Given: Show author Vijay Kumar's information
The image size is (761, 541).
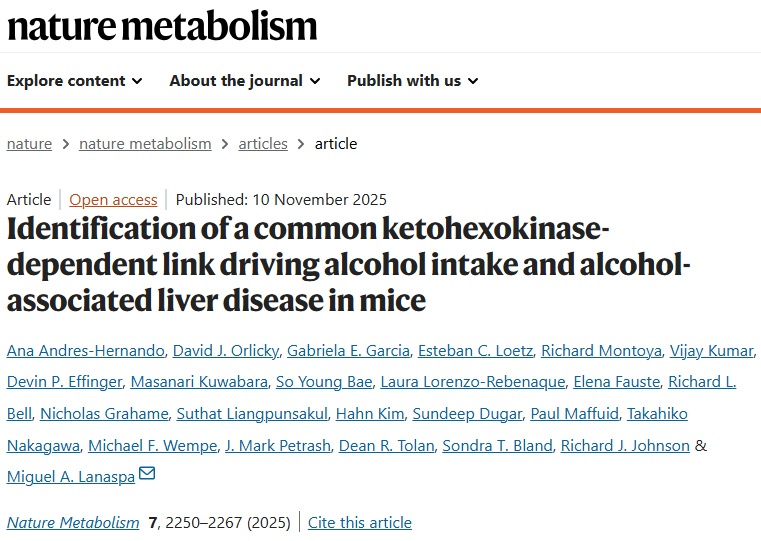Looking at the screenshot, I should [x=712, y=350].
